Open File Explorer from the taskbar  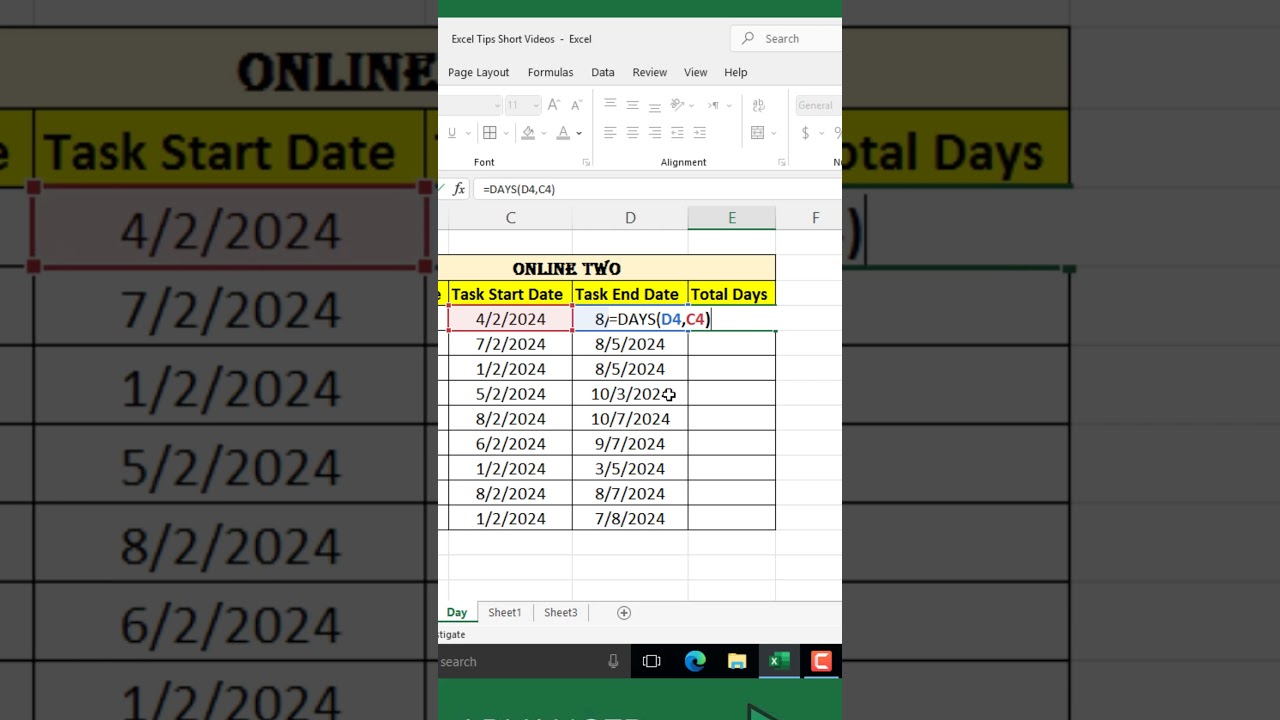point(737,661)
